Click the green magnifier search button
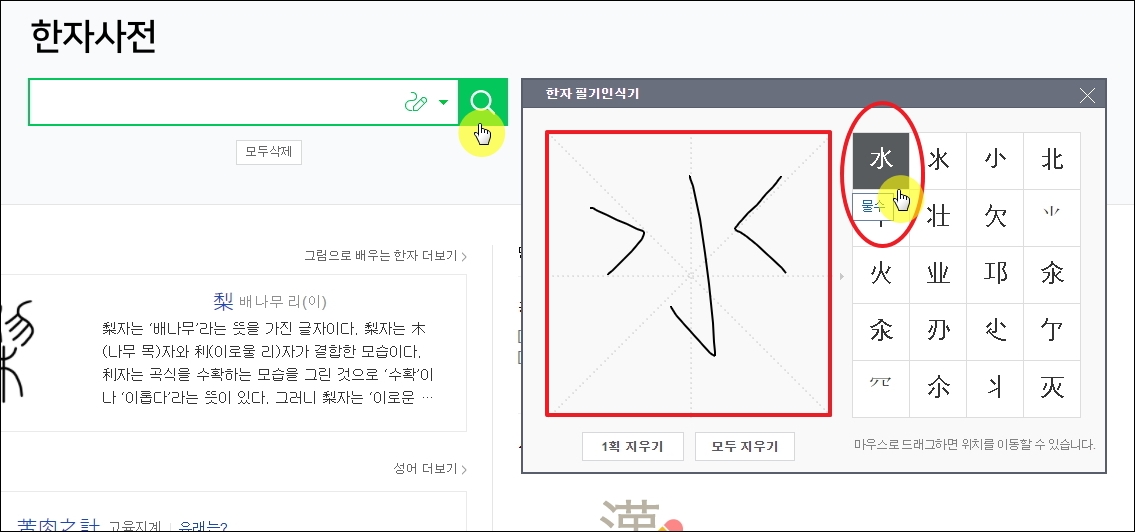 pos(483,102)
